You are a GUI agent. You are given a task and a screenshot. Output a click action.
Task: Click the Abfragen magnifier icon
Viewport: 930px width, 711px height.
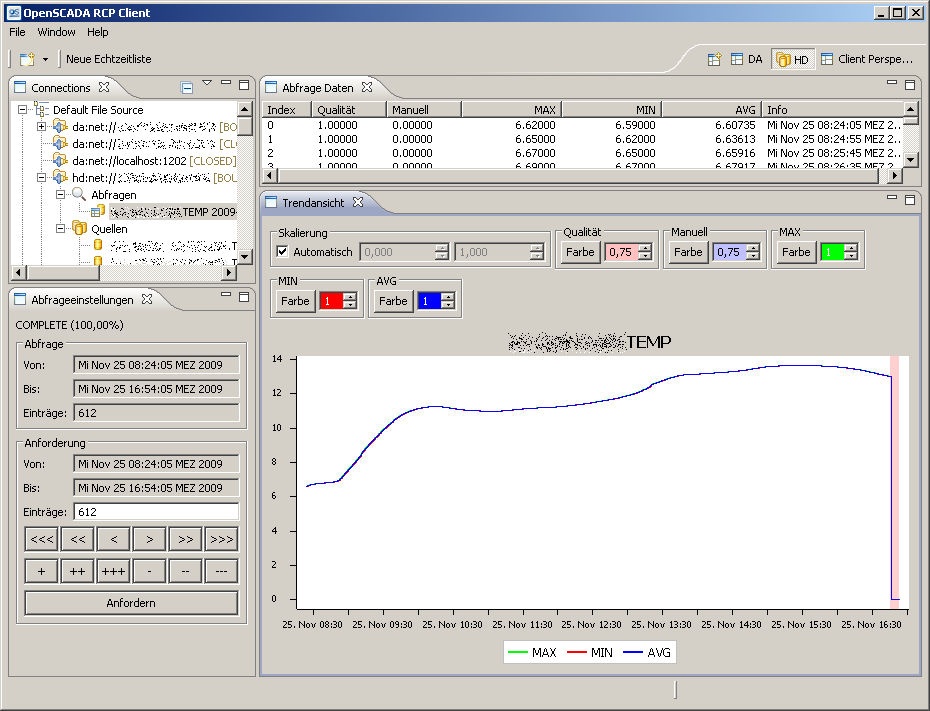(x=78, y=195)
